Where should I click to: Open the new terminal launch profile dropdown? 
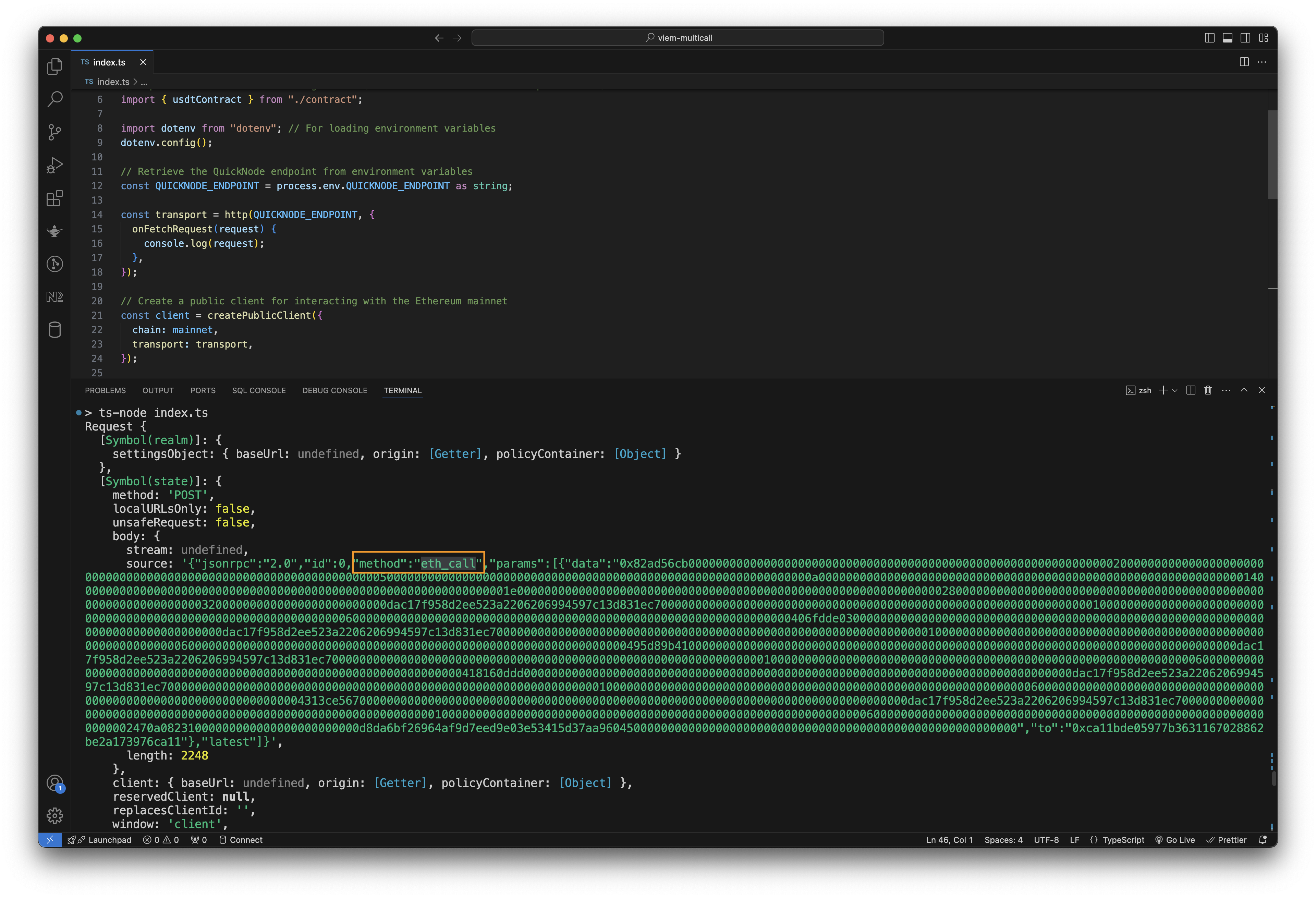coord(1174,390)
